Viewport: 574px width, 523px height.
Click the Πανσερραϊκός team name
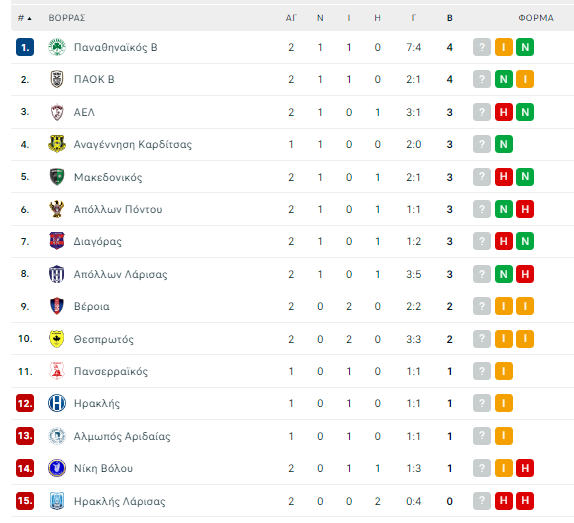click(x=111, y=371)
